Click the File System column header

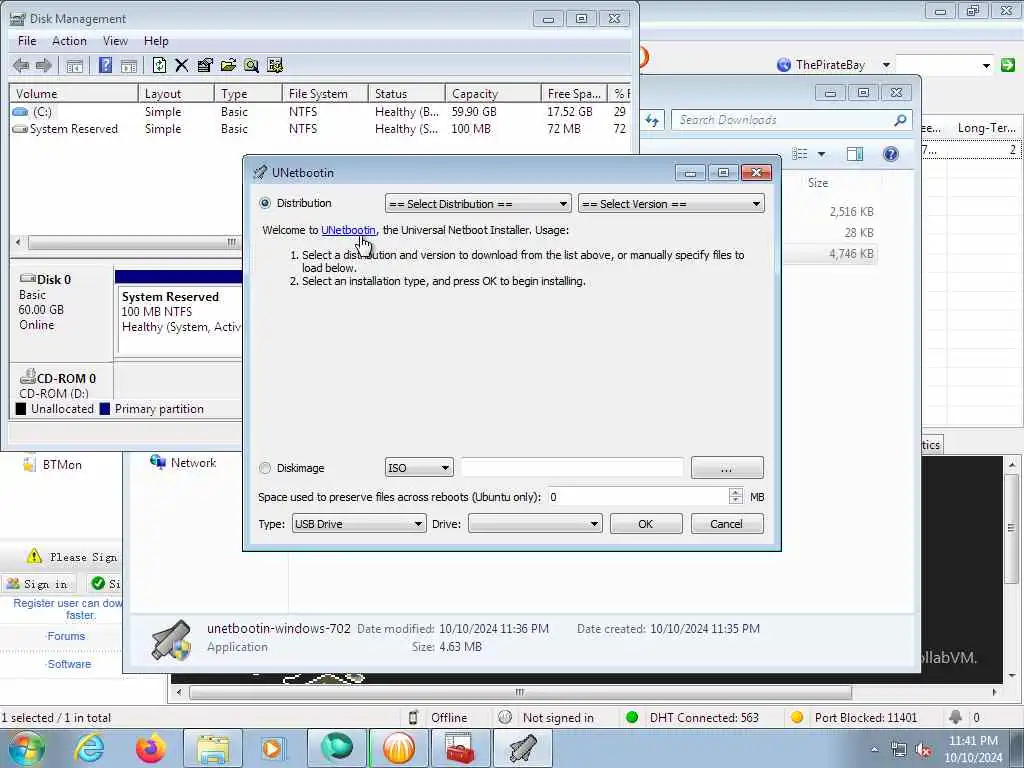pos(325,93)
